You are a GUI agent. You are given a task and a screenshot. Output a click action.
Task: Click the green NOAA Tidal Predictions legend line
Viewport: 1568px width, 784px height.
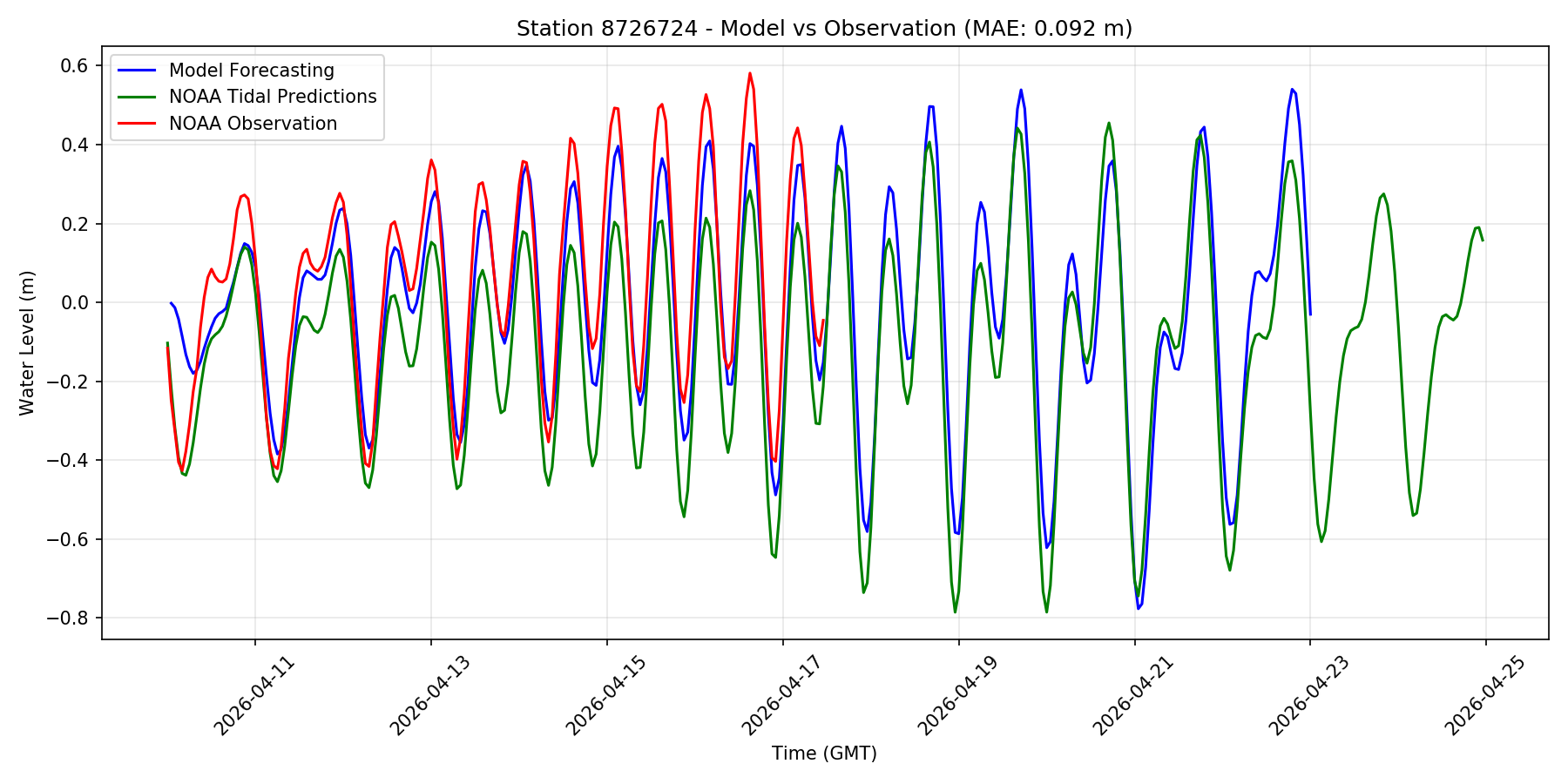(139, 97)
